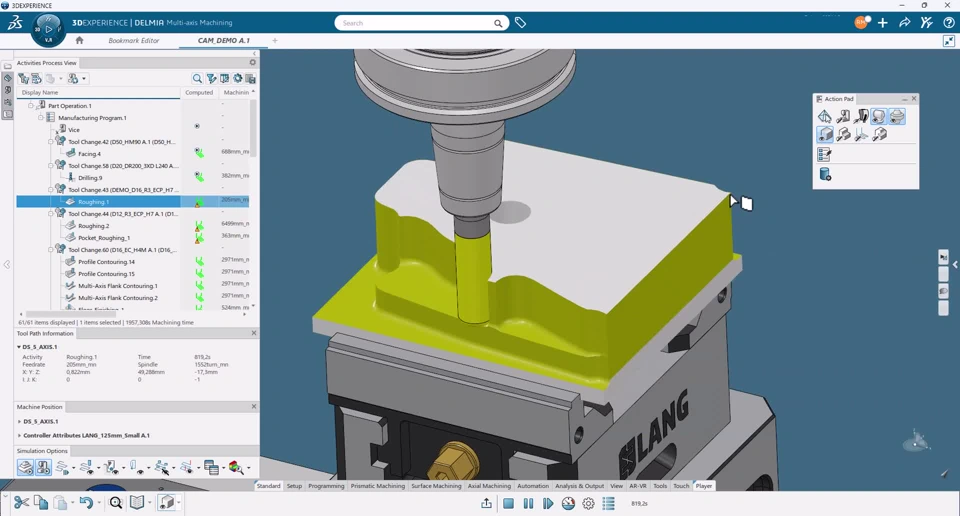The height and width of the screenshot is (516, 960).
Task: Toggle the highlighted cube visibility icon in Action Pad
Action: pos(825,134)
